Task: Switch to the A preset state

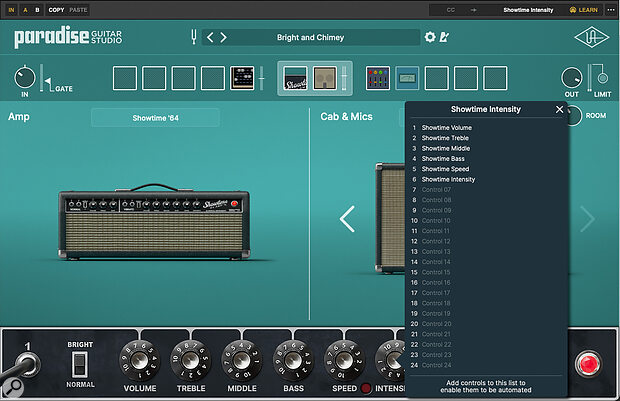Action: click(x=25, y=10)
